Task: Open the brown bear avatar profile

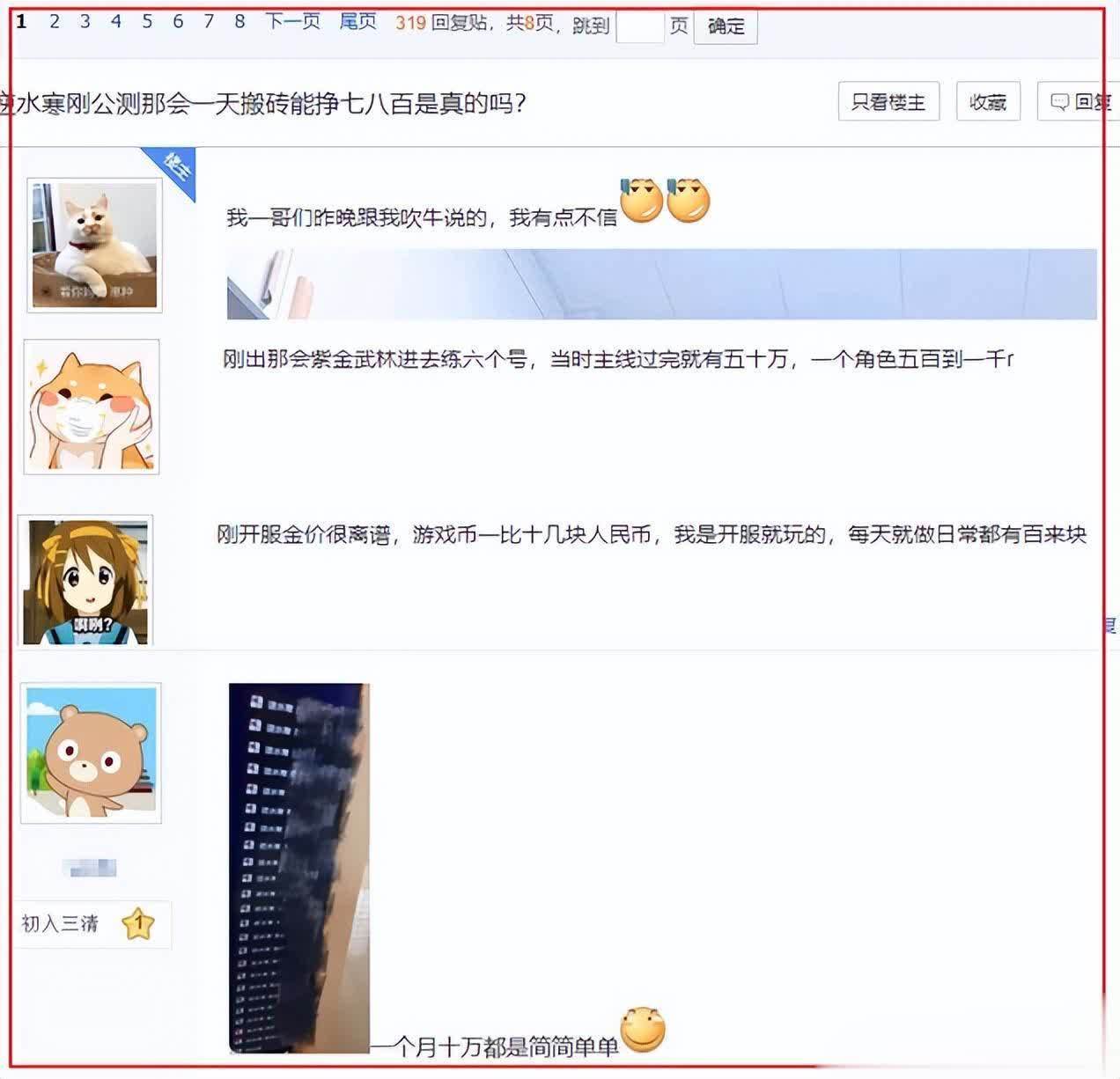Action: (x=91, y=753)
